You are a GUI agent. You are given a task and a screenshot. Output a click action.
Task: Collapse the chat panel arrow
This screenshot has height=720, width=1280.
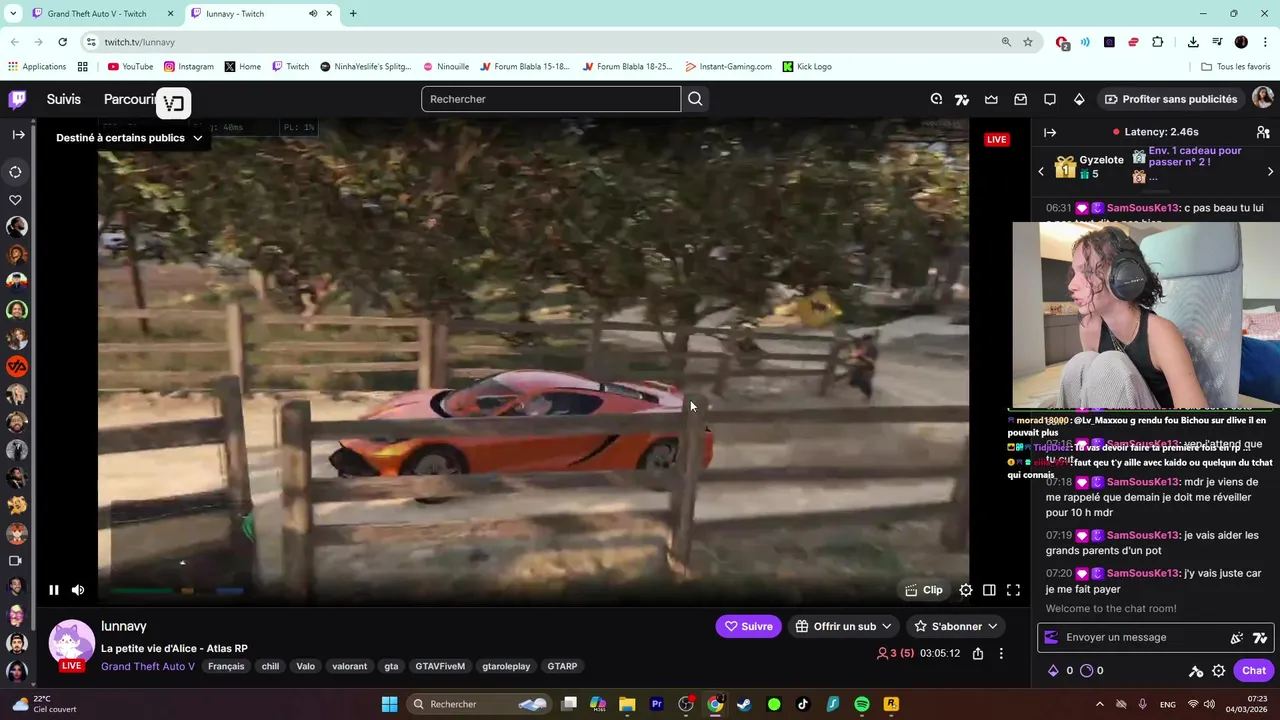1050,132
